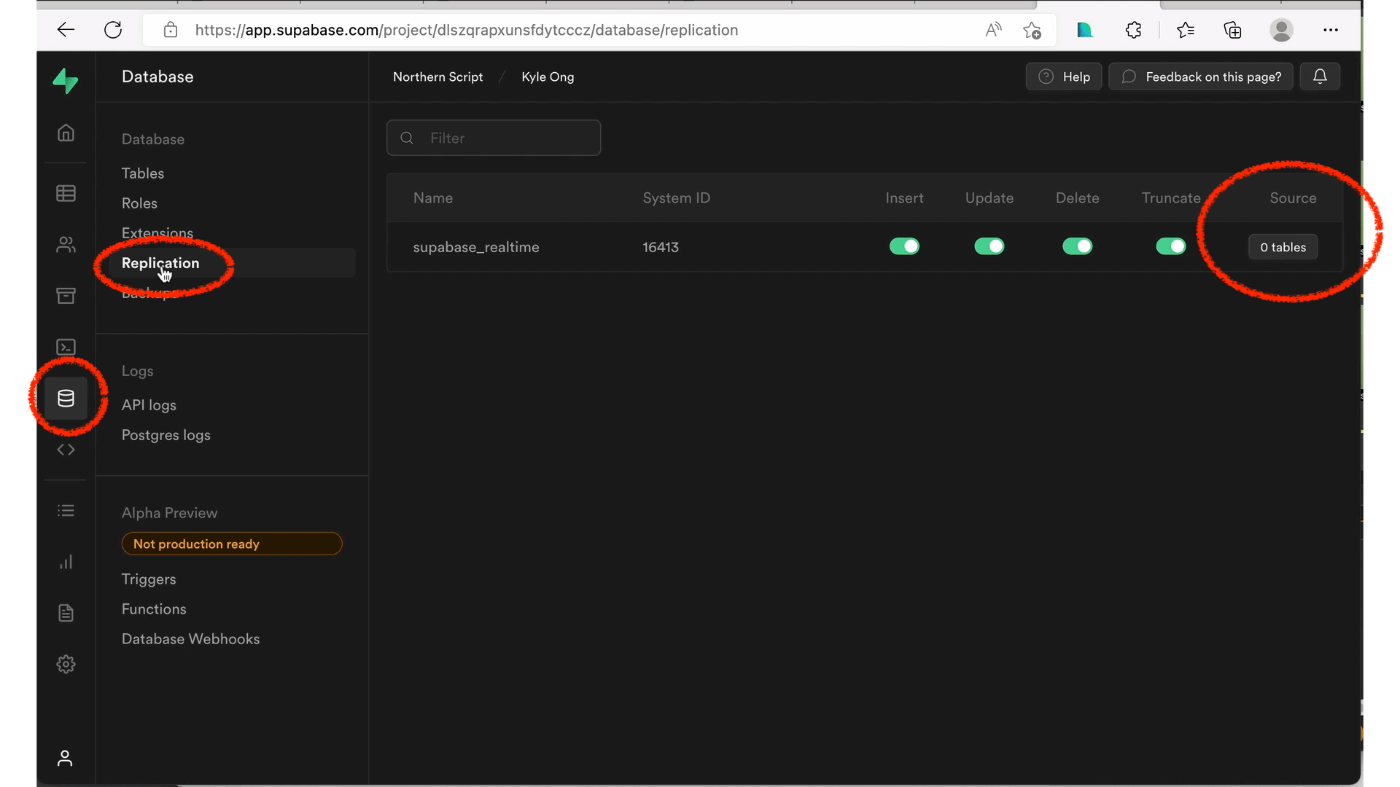Open API logs
The height and width of the screenshot is (787, 1400).
(x=149, y=405)
